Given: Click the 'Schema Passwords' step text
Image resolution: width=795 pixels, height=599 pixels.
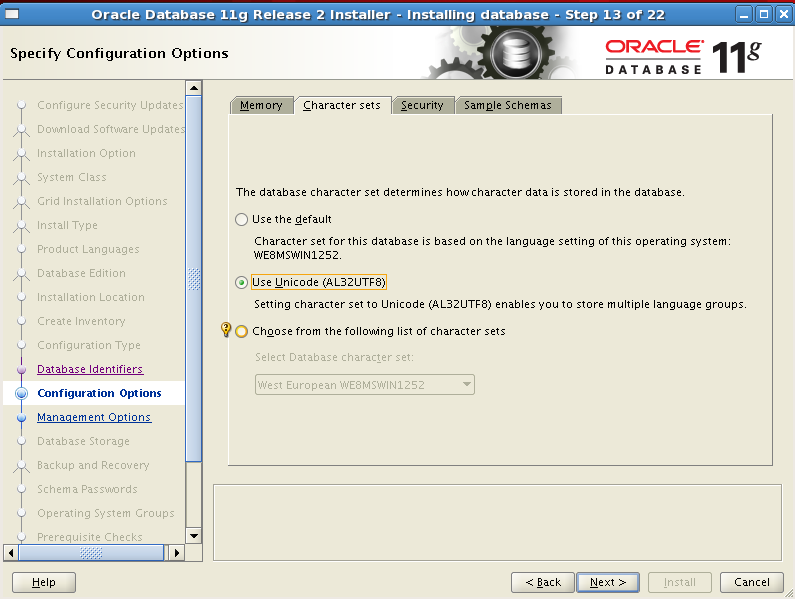Looking at the screenshot, I should tap(87, 489).
